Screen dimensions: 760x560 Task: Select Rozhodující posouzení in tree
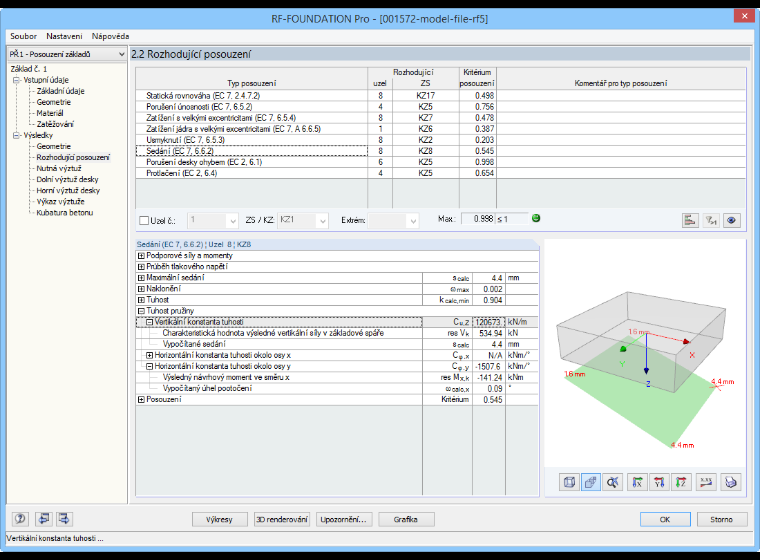tap(73, 158)
